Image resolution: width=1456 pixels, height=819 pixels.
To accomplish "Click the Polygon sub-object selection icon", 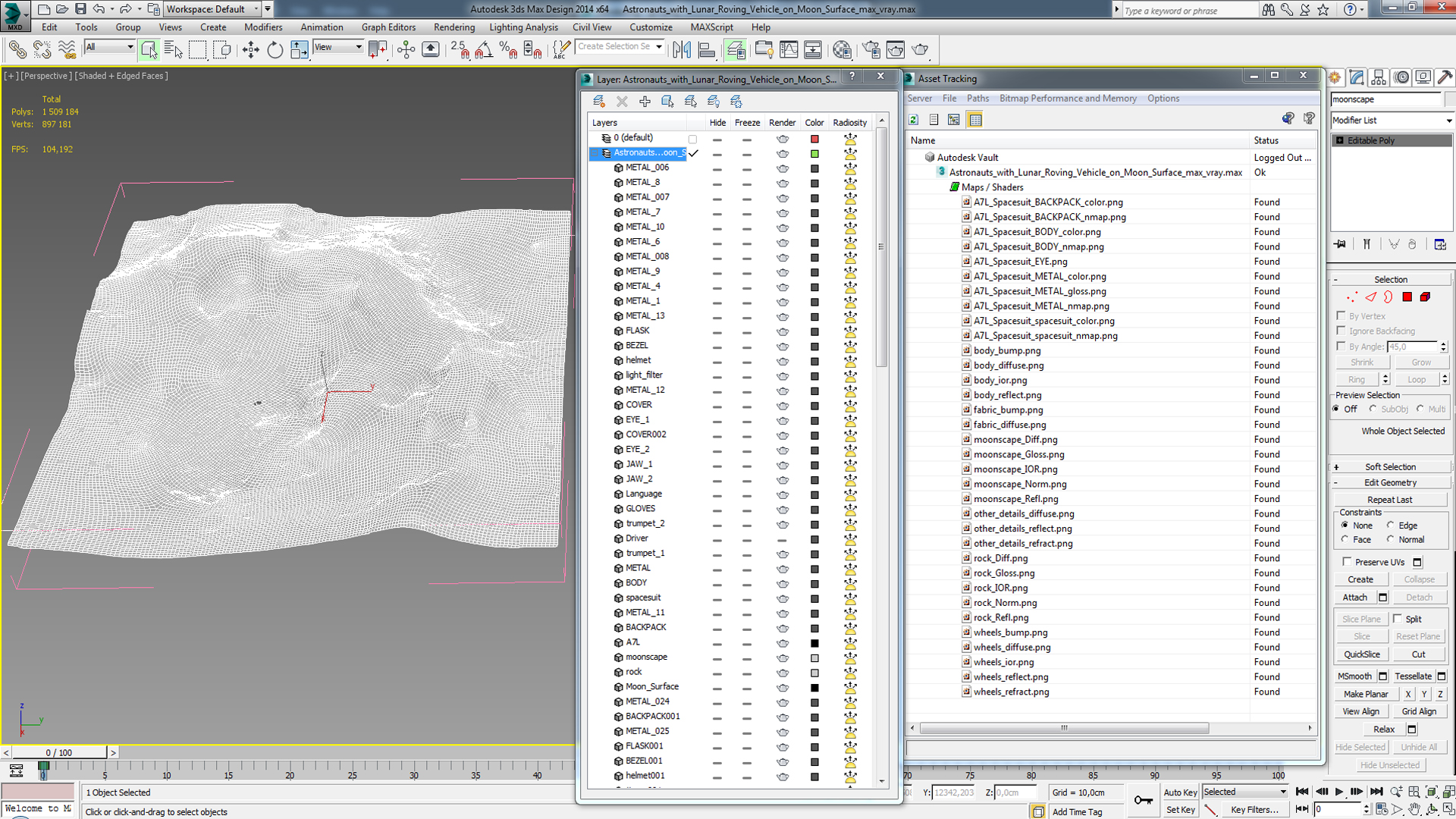I will (x=1407, y=297).
